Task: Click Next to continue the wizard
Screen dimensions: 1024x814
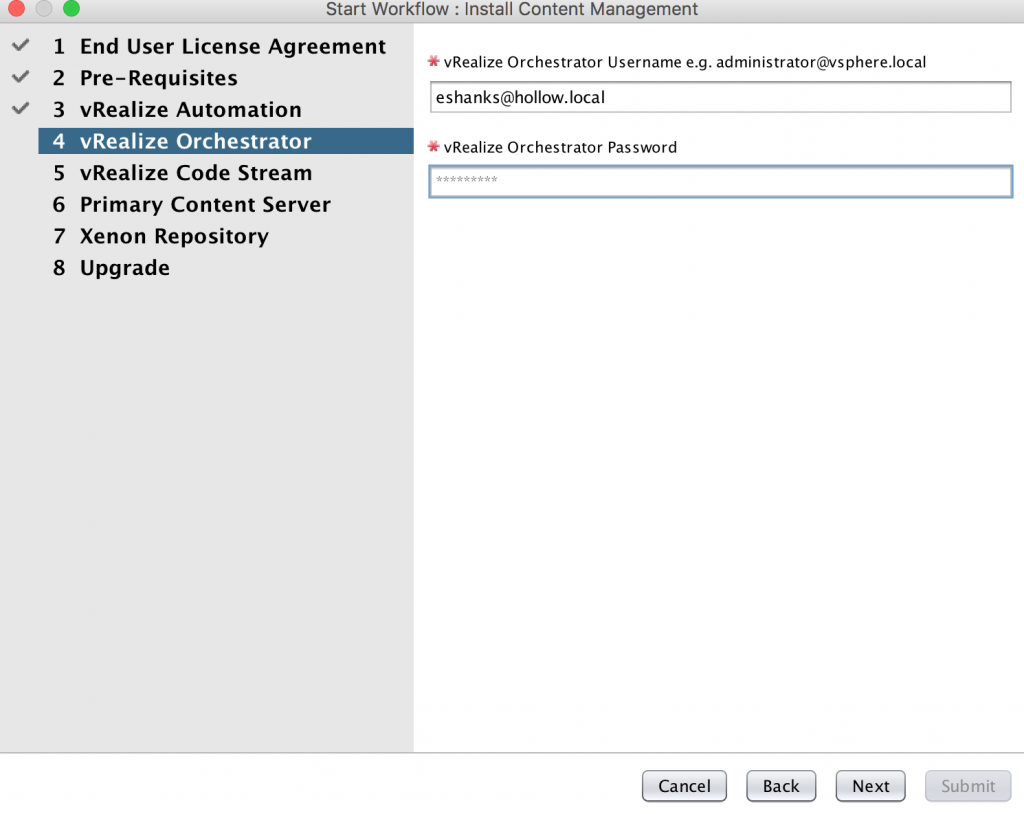Action: [x=870, y=786]
